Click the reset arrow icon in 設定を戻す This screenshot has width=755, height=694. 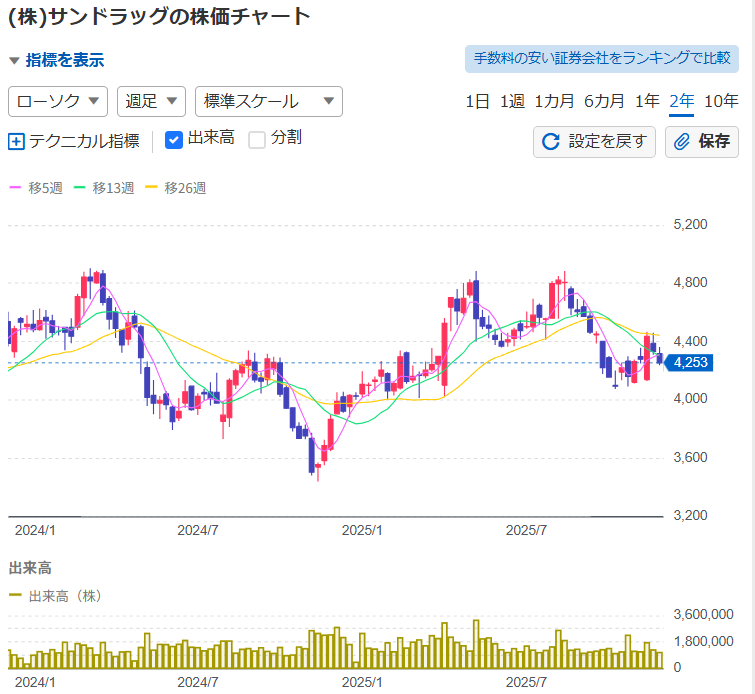click(550, 141)
